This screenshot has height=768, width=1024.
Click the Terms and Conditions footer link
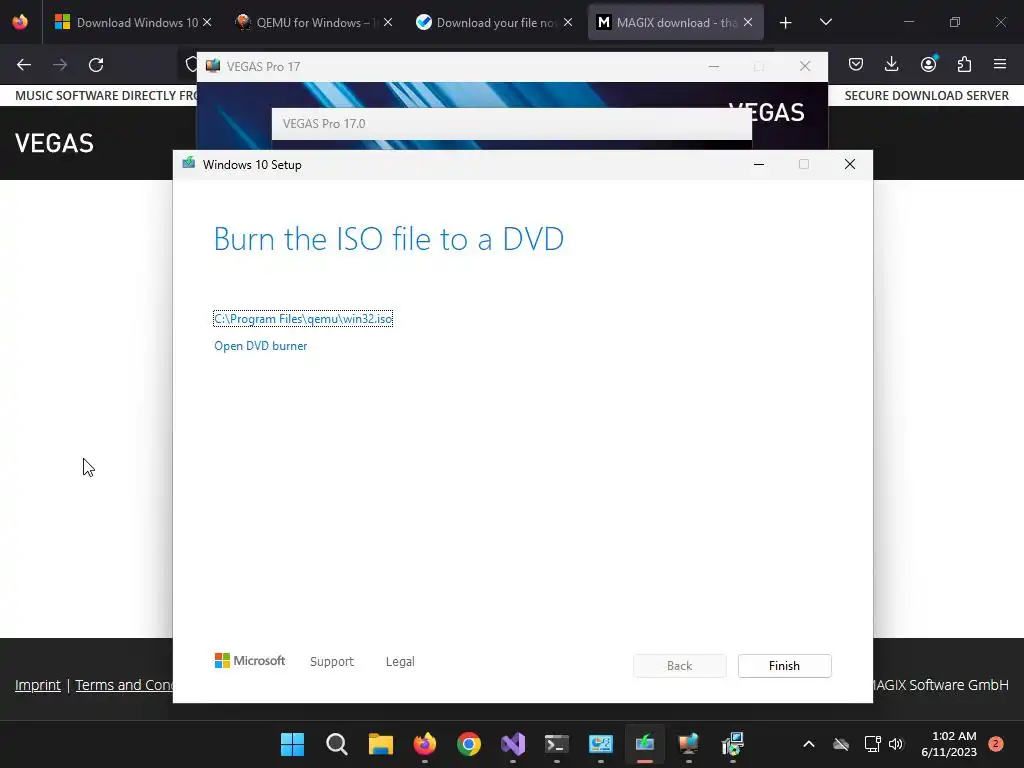click(x=124, y=685)
